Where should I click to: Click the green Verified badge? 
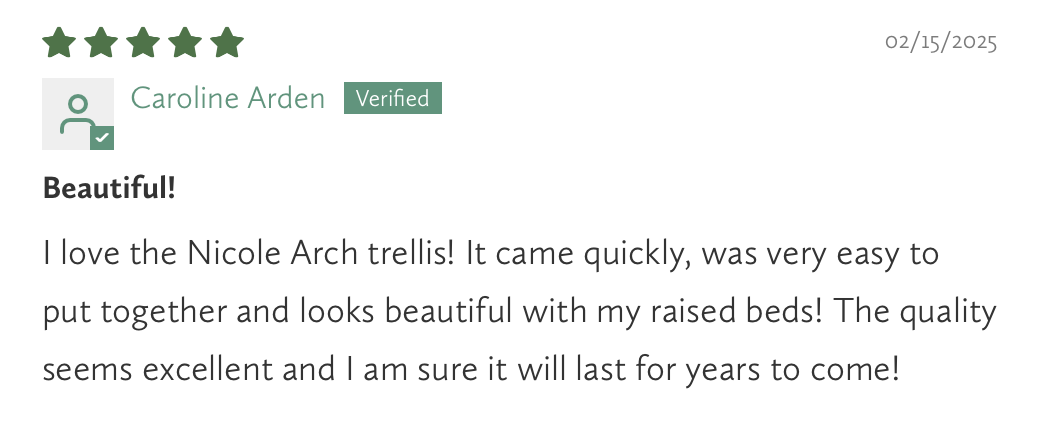point(392,98)
